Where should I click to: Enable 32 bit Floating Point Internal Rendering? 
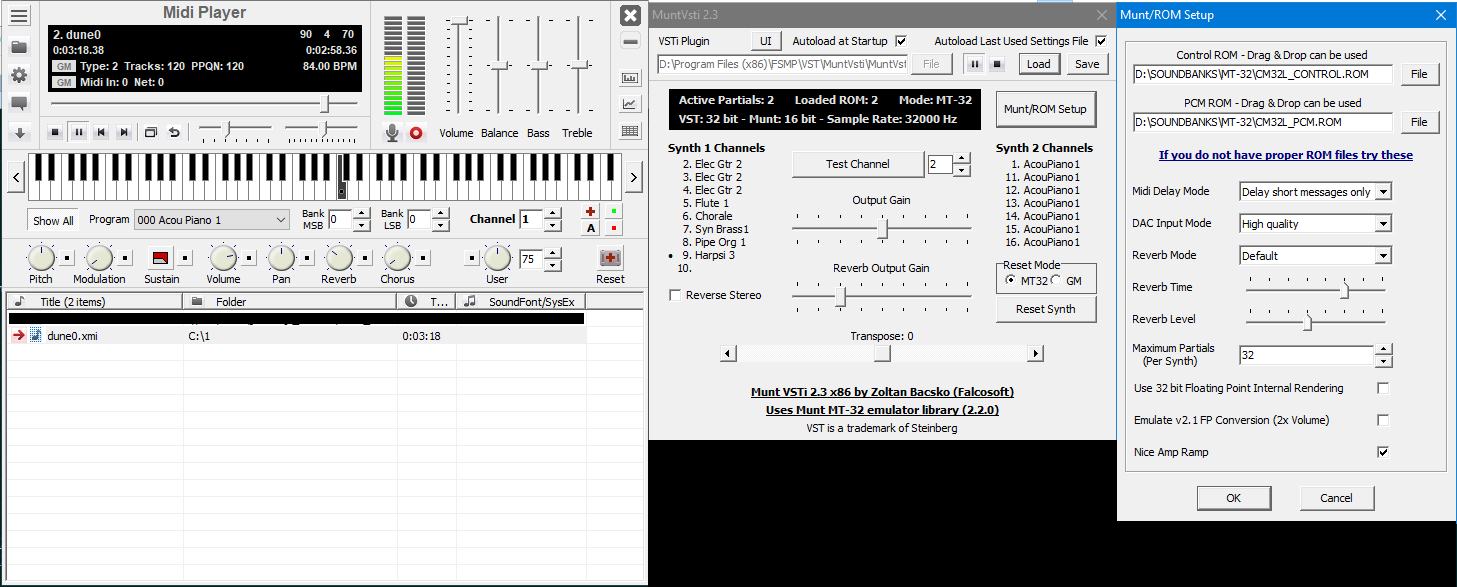1383,388
